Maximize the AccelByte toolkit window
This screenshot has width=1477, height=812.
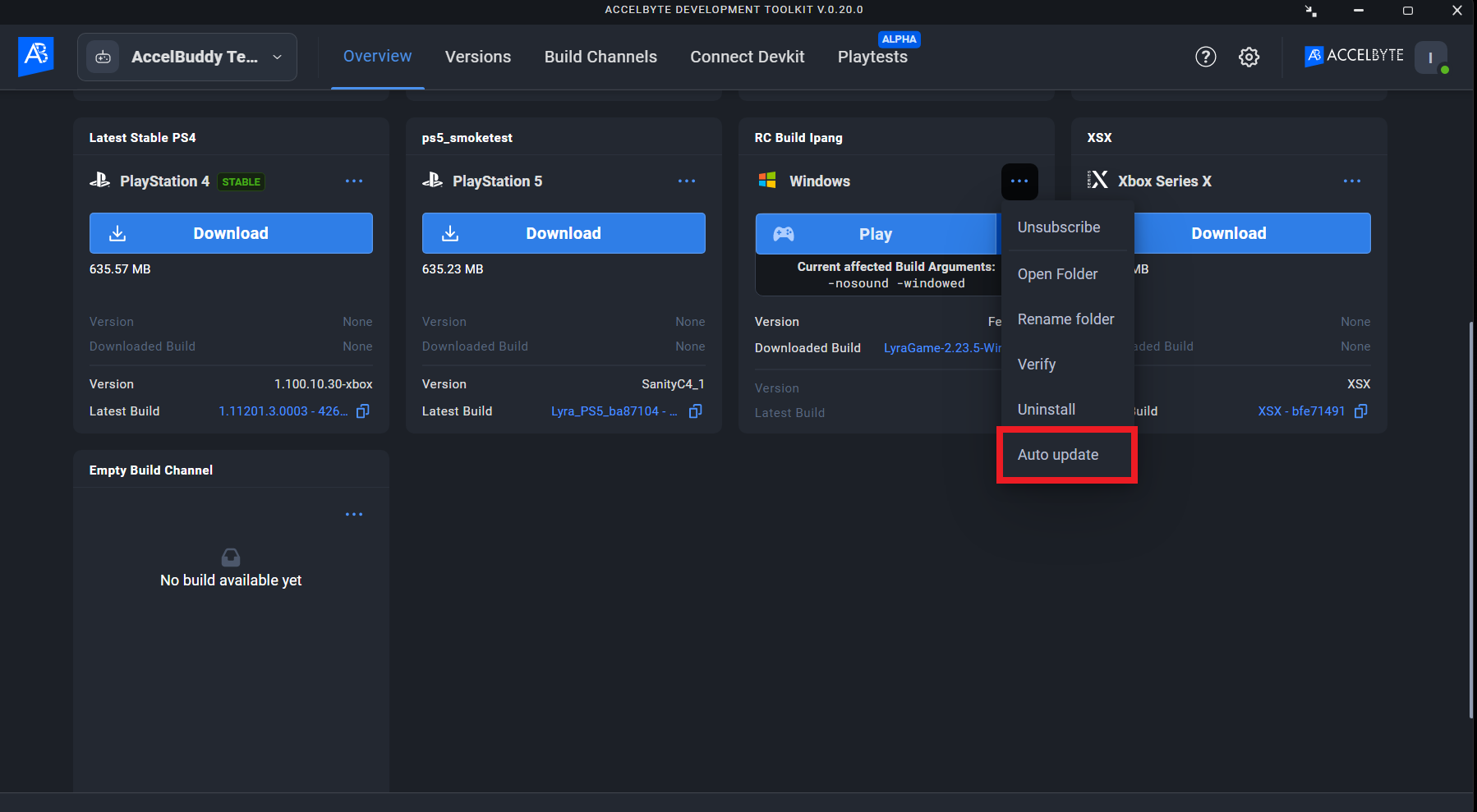[x=1407, y=11]
